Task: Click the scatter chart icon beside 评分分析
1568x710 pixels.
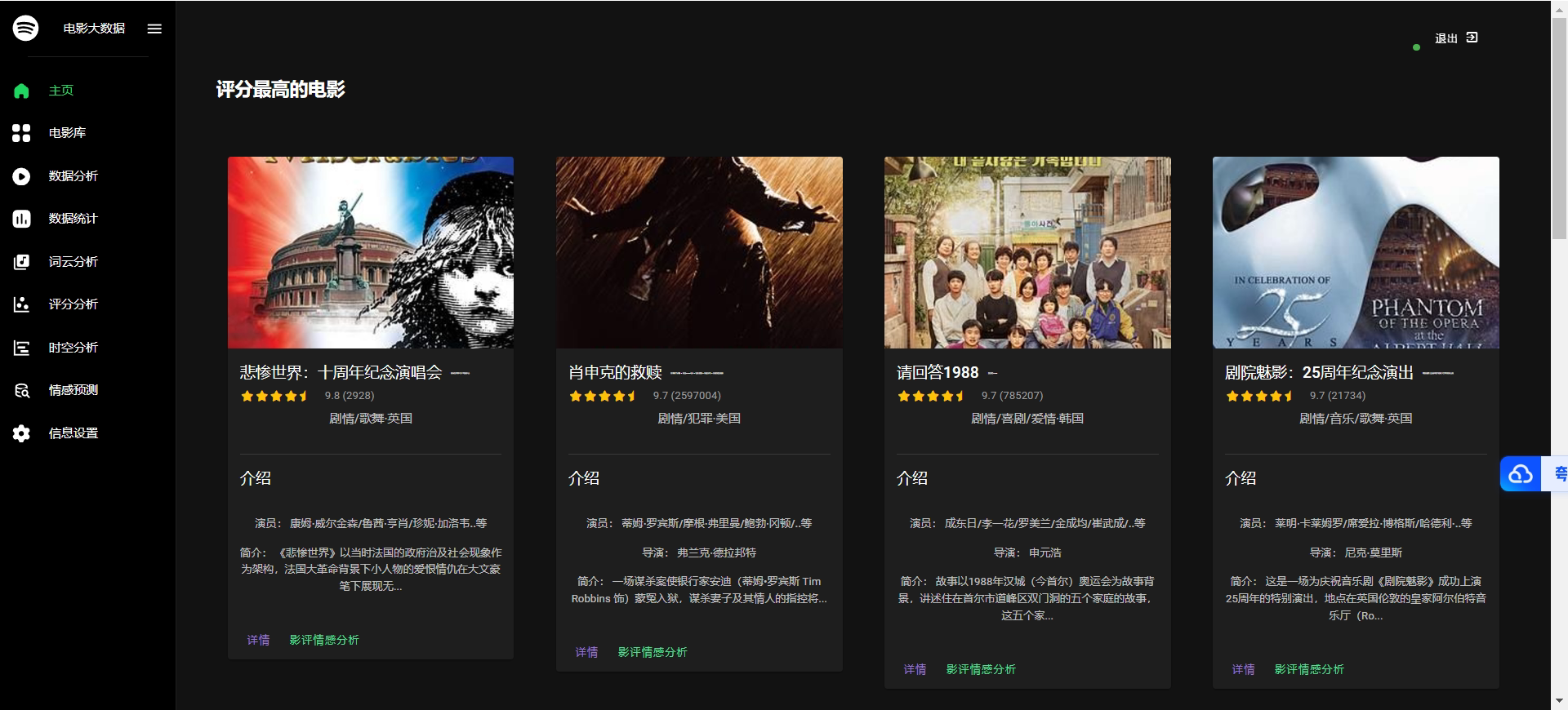Action: click(x=21, y=304)
